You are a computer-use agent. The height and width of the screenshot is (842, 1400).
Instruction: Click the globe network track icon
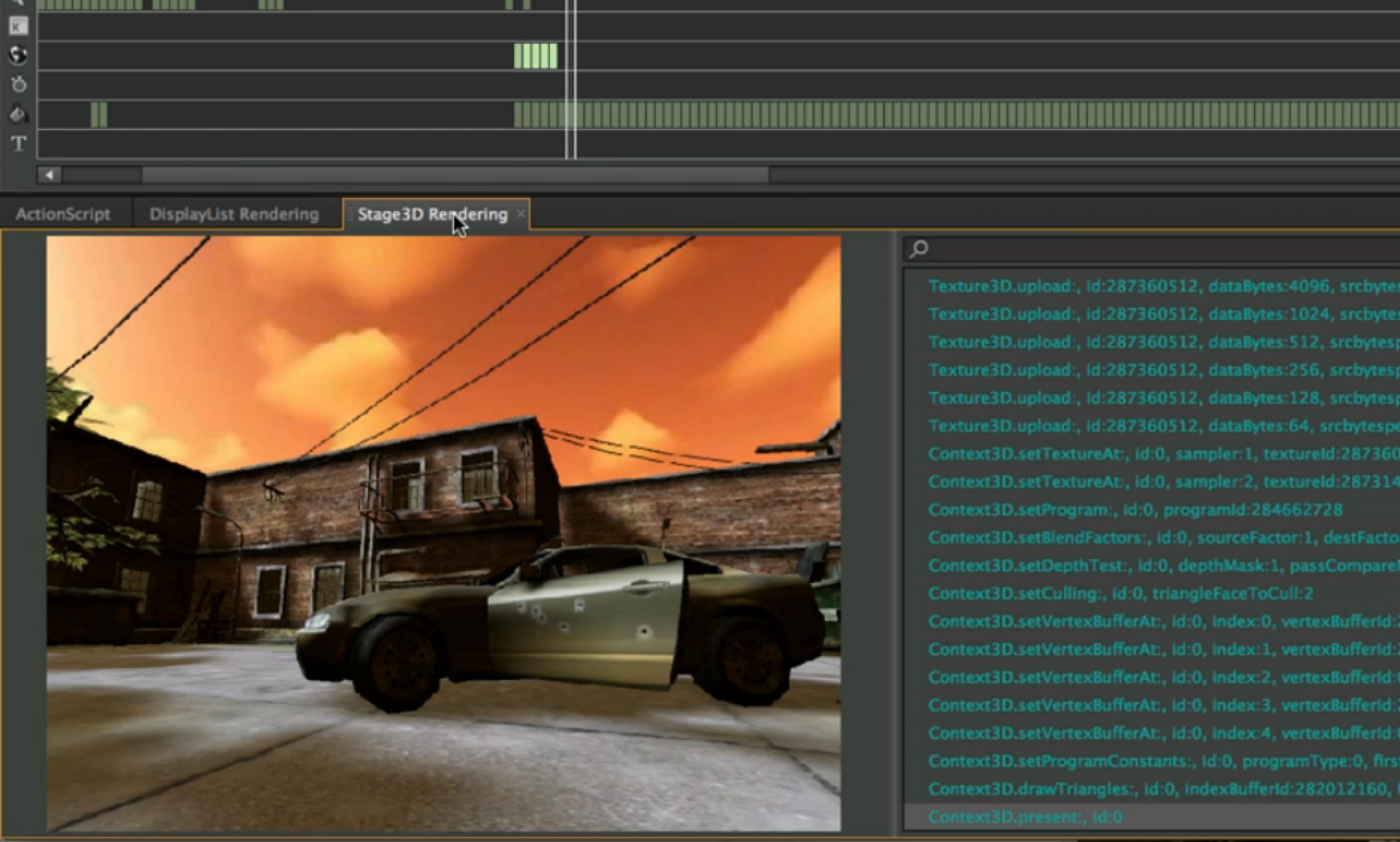[18, 55]
